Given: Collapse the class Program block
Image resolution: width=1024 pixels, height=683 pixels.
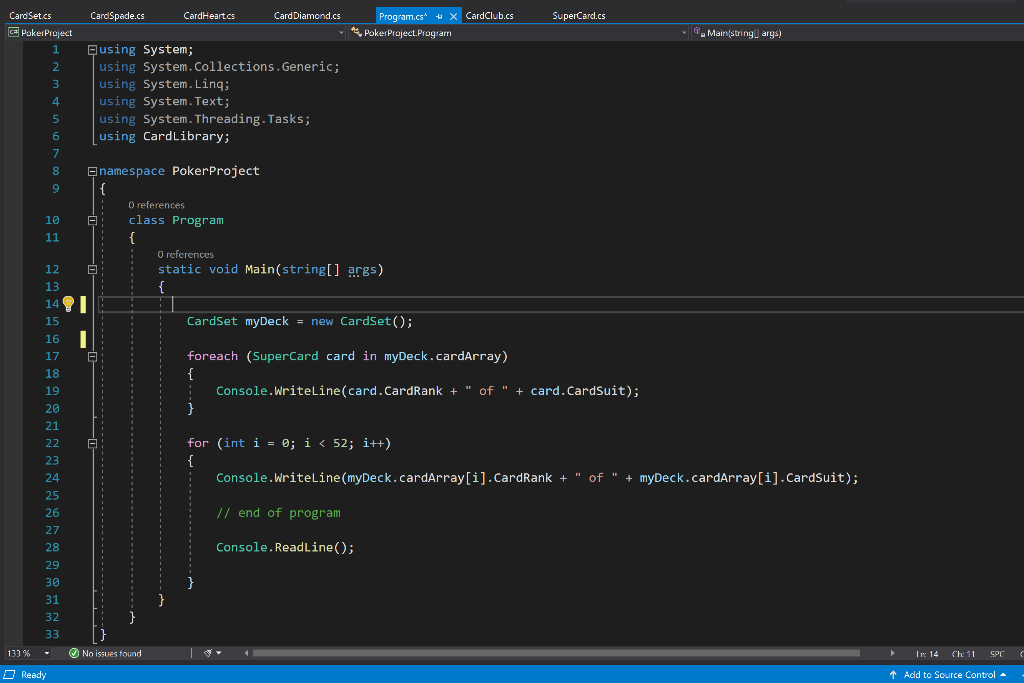Looking at the screenshot, I should coord(92,221).
